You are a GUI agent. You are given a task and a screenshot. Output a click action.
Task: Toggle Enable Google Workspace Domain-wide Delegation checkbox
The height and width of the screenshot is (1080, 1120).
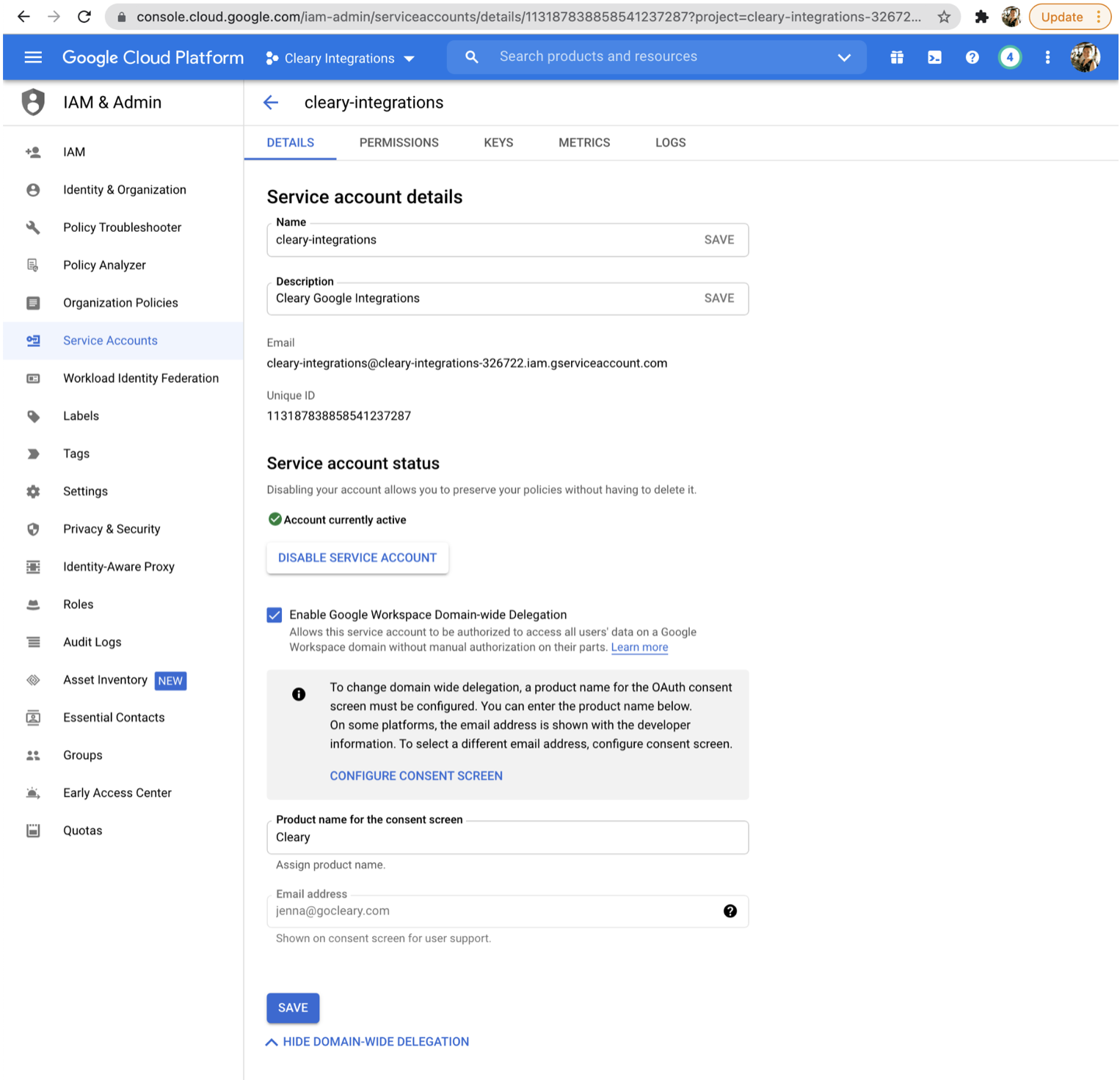coord(274,615)
